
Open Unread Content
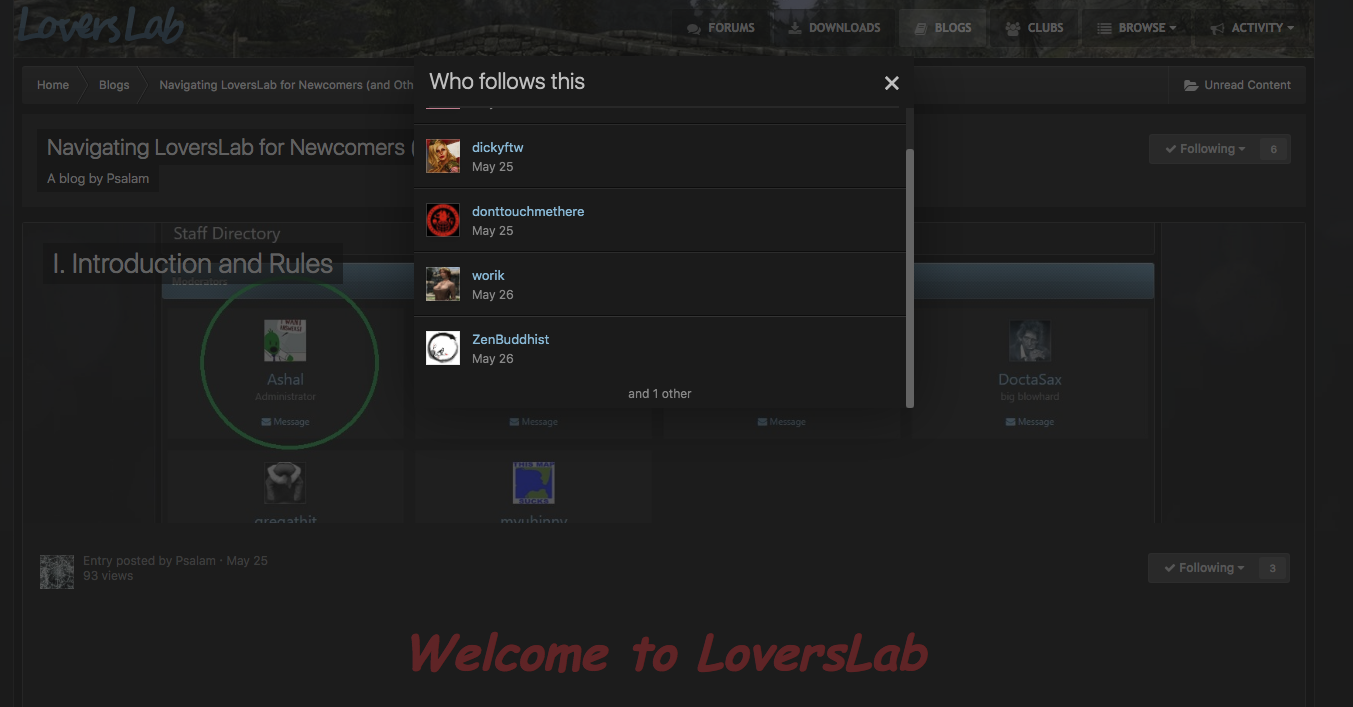(x=1237, y=85)
